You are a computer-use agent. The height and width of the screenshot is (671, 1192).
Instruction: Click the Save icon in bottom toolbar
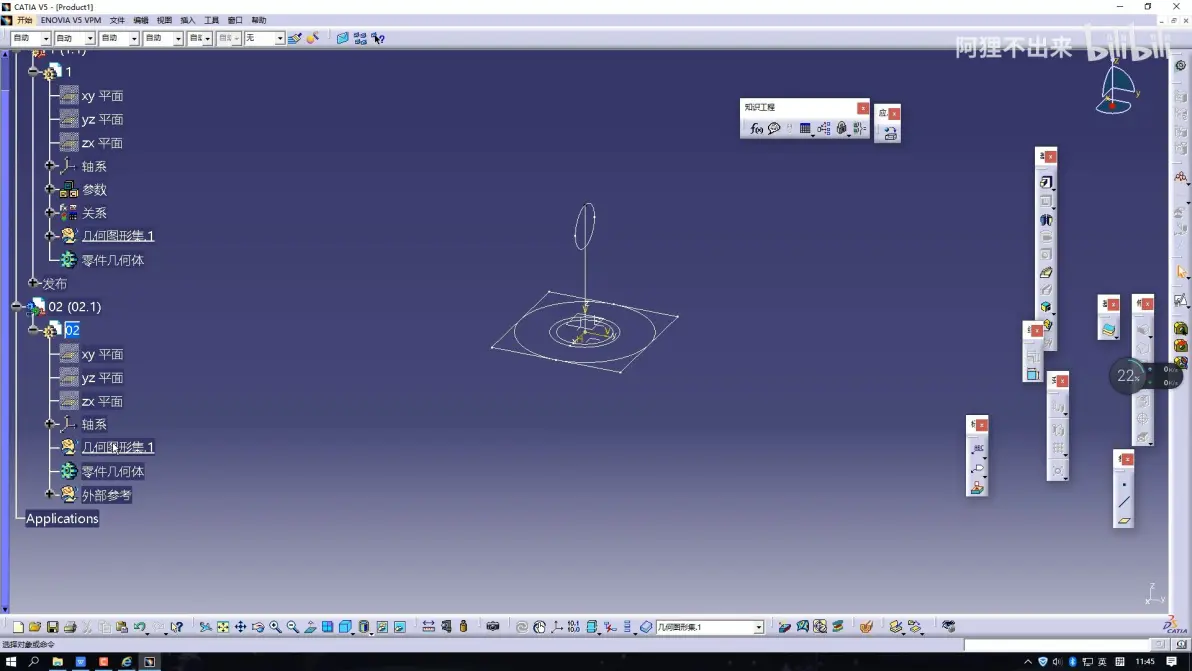pyautogui.click(x=52, y=627)
